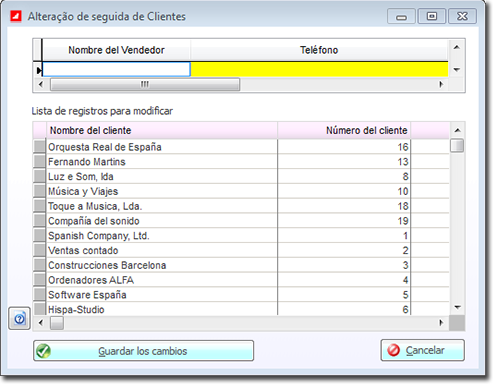Click Fernando Martins client name
The height and width of the screenshot is (389, 496).
tap(87, 162)
